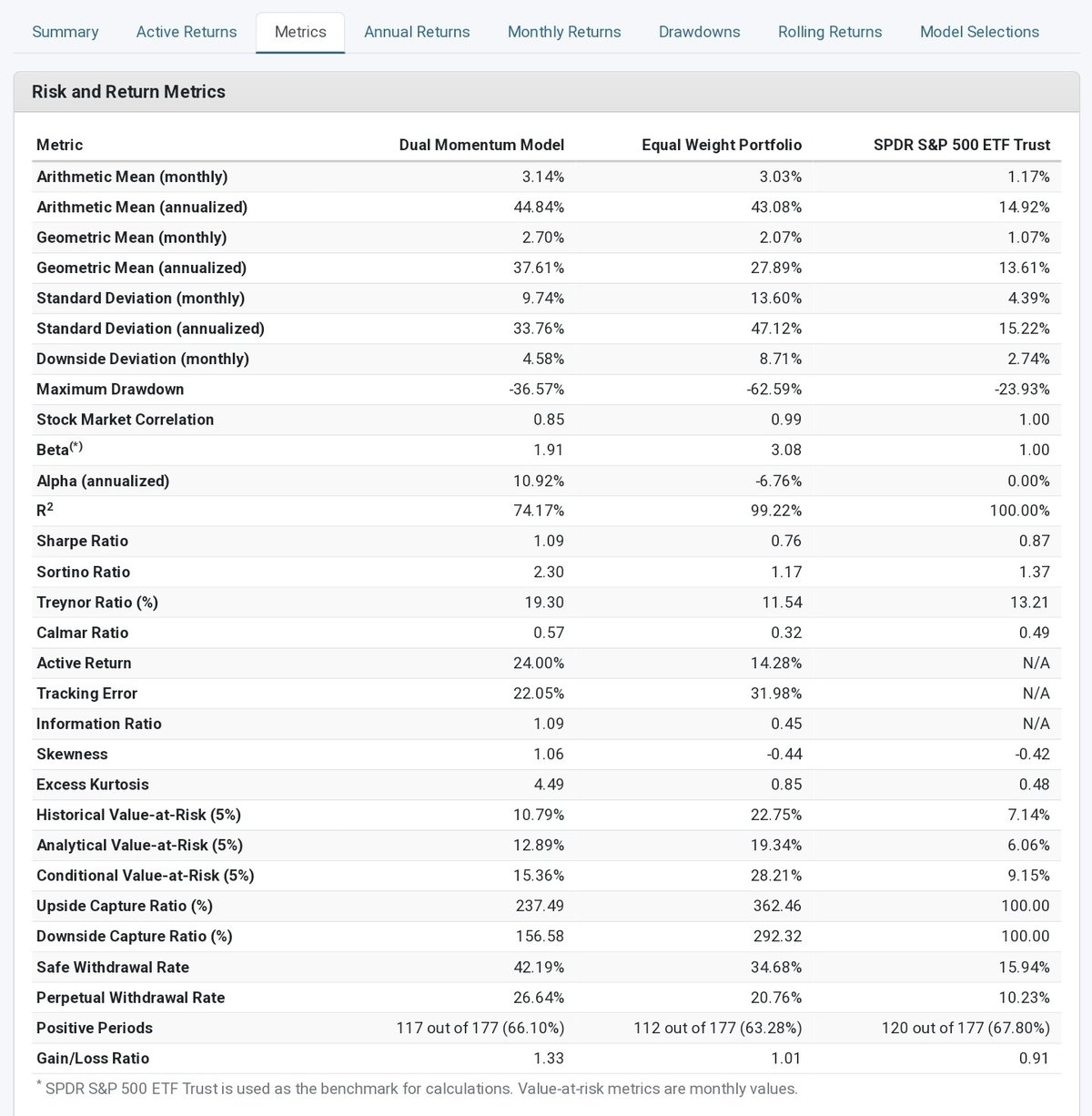This screenshot has width=1092, height=1116.
Task: View the Annual Returns tab
Action: click(x=417, y=32)
